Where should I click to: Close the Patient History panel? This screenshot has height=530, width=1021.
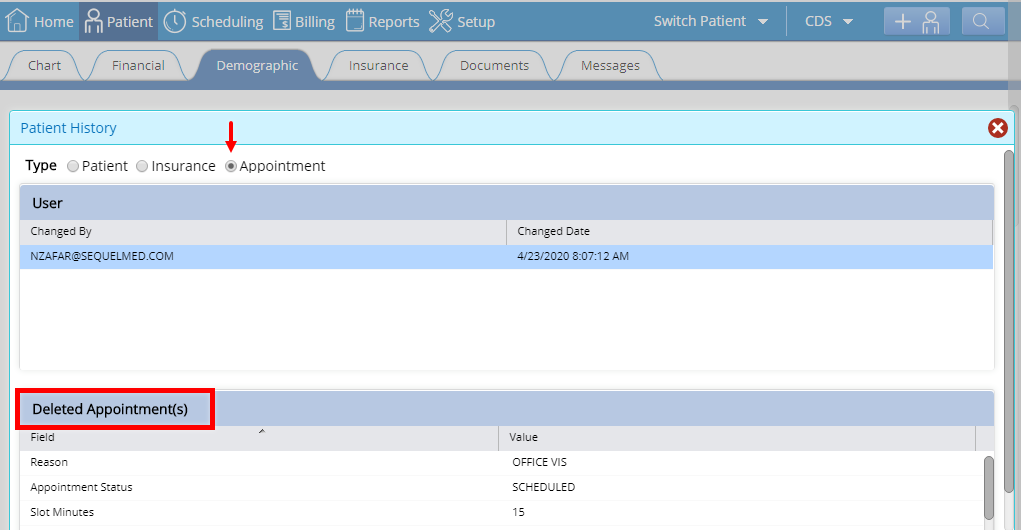click(998, 128)
